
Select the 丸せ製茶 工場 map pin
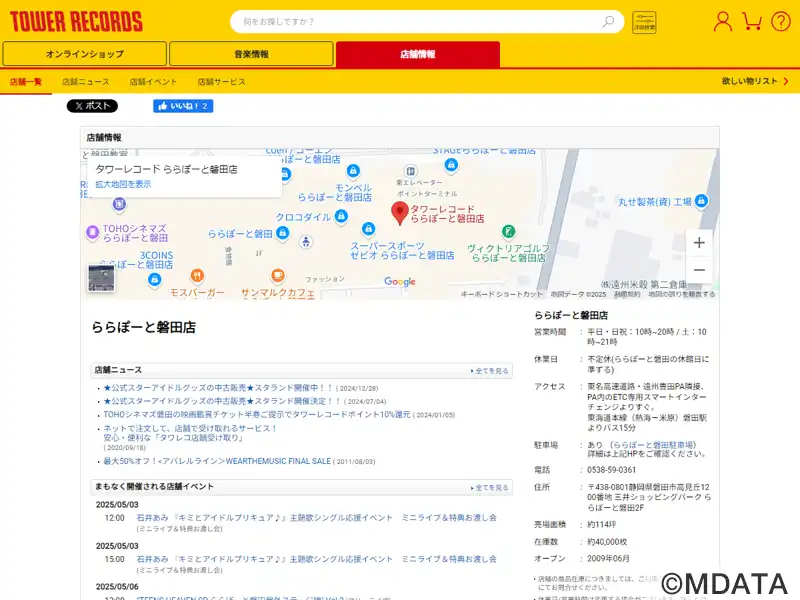click(x=702, y=201)
